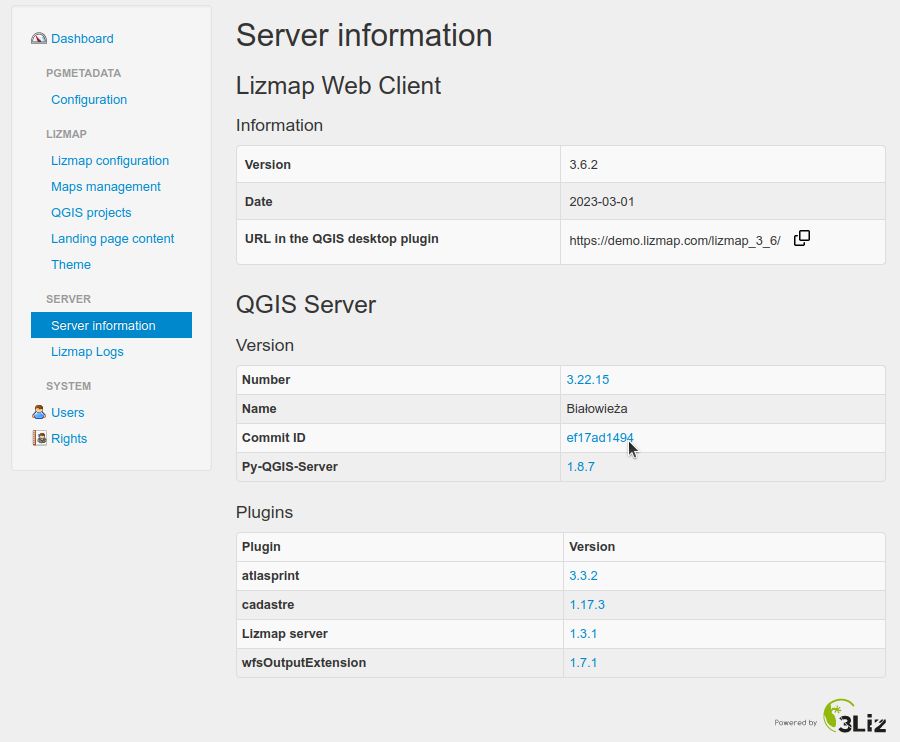Click the Users person icon

pos(39,412)
